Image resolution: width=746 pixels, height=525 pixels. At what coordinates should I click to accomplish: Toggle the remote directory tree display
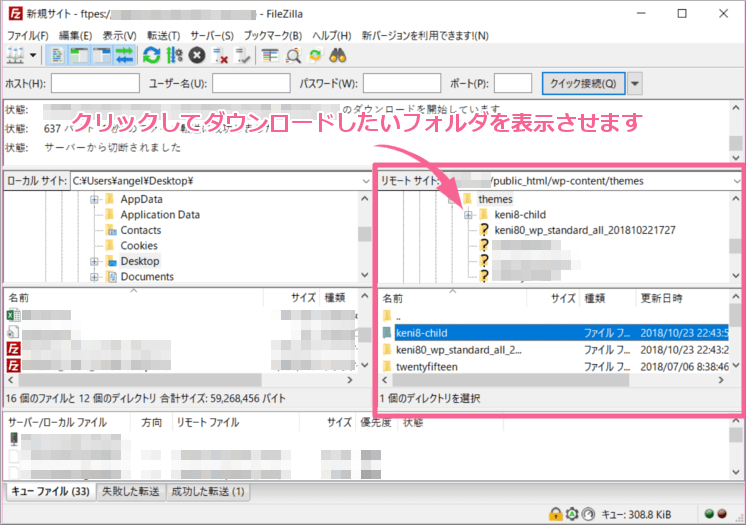coord(102,56)
